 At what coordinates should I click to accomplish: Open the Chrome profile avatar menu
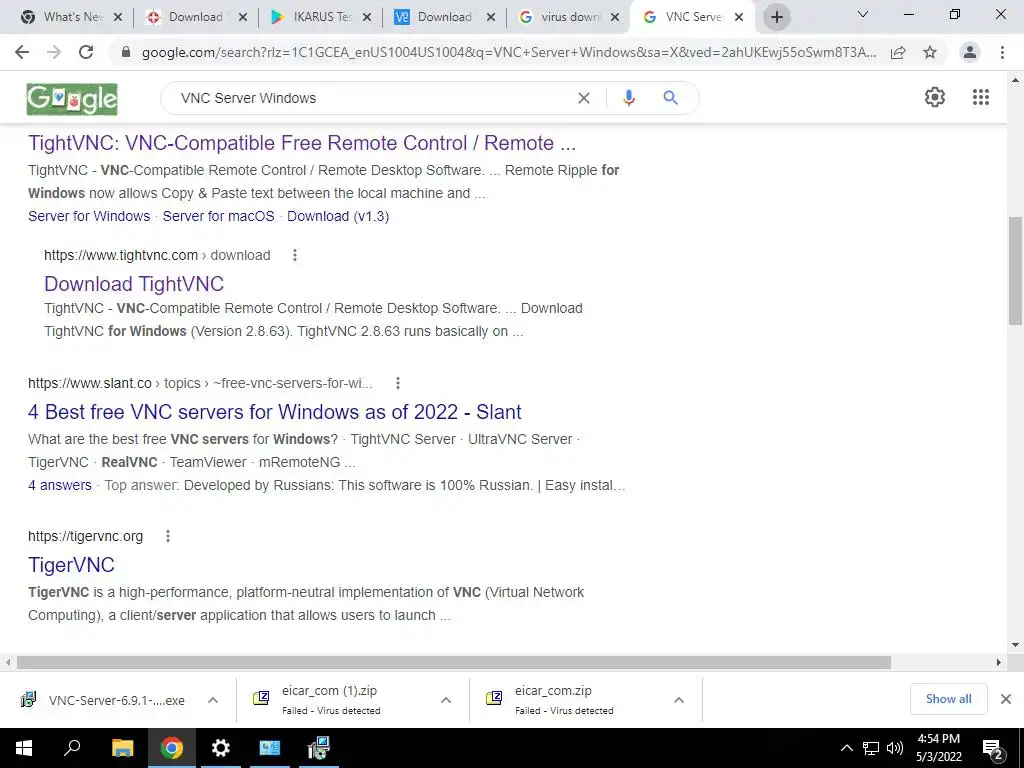[x=970, y=52]
